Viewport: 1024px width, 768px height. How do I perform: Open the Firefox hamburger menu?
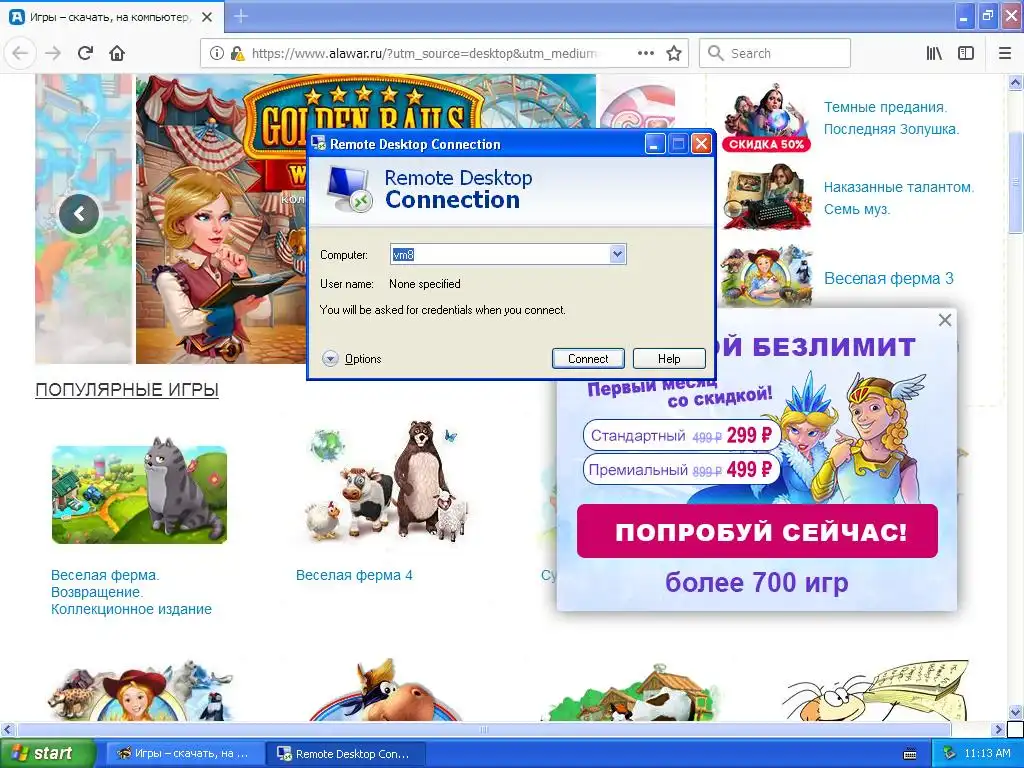click(x=1005, y=53)
